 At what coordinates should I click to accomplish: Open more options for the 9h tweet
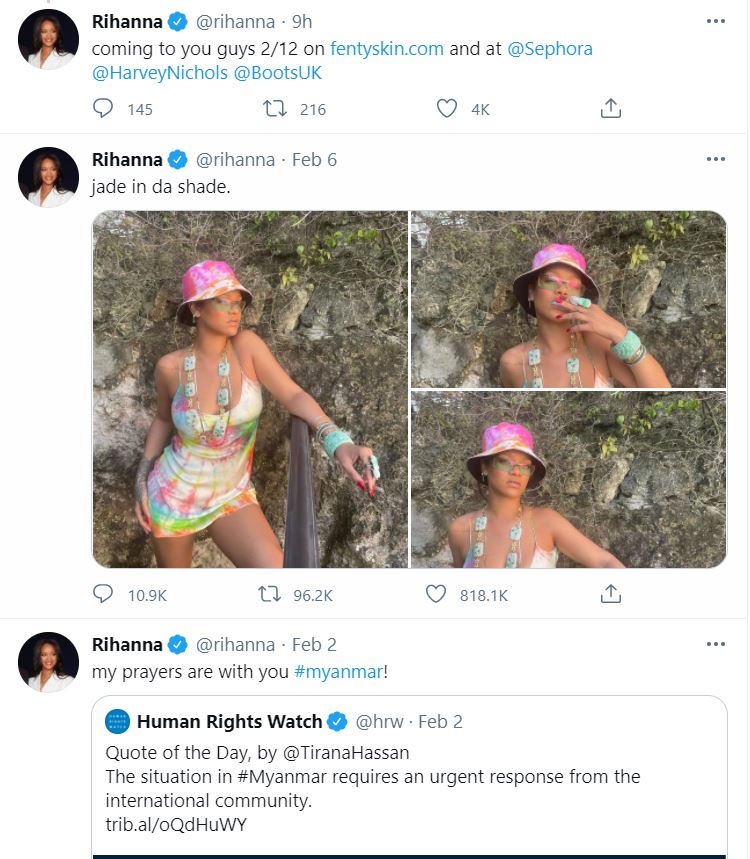pyautogui.click(x=715, y=21)
